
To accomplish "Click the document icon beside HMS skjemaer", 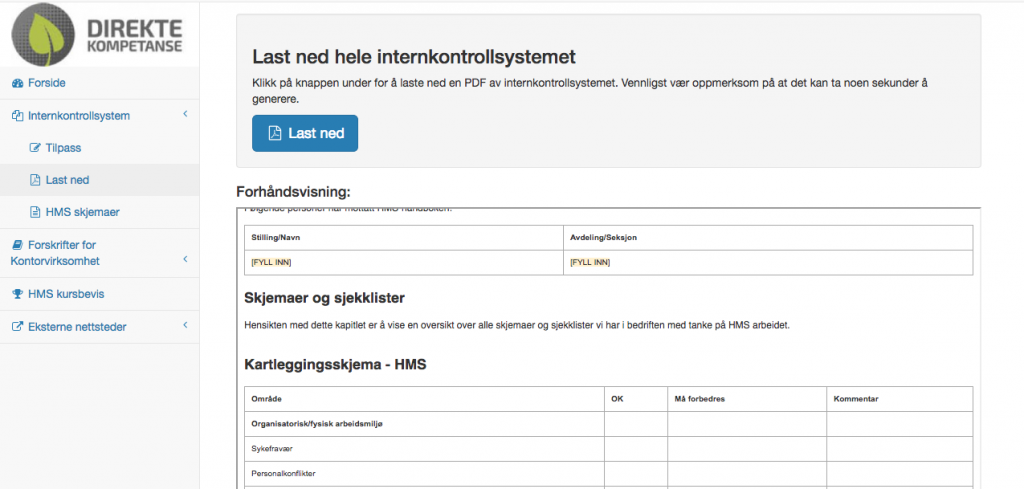I will pos(35,212).
